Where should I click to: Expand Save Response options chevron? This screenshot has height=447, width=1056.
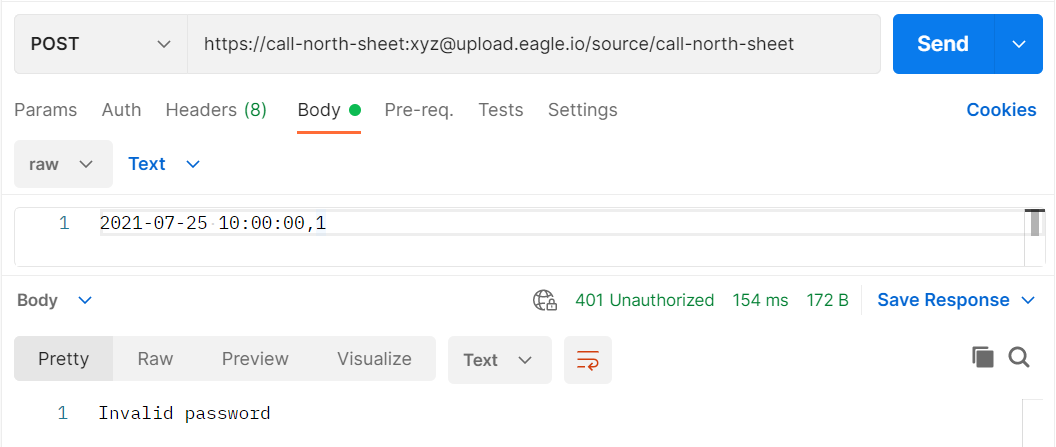1028,300
